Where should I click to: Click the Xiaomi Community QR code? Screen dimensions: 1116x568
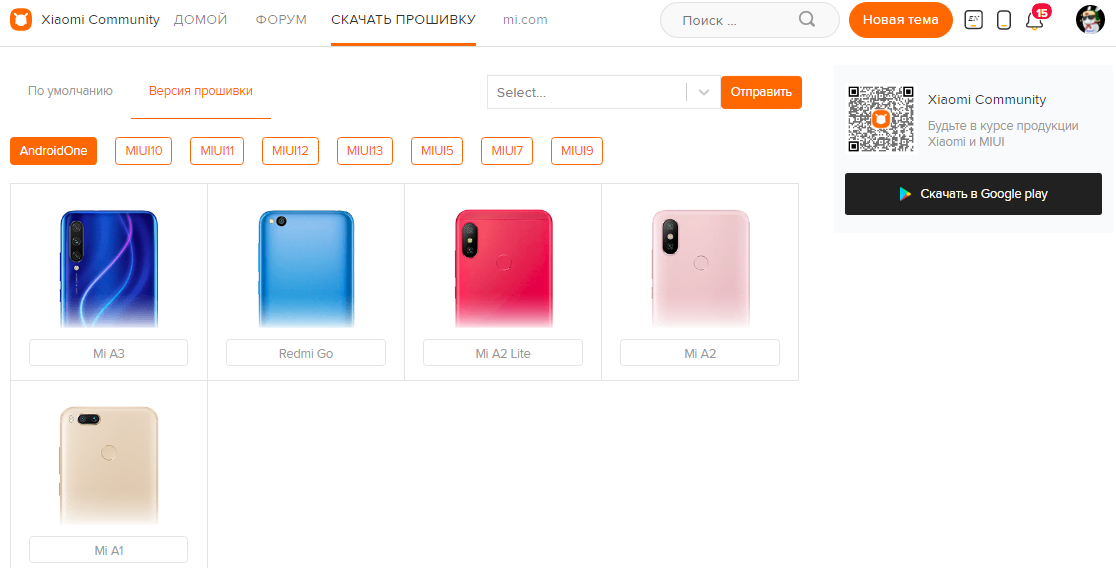(880, 119)
